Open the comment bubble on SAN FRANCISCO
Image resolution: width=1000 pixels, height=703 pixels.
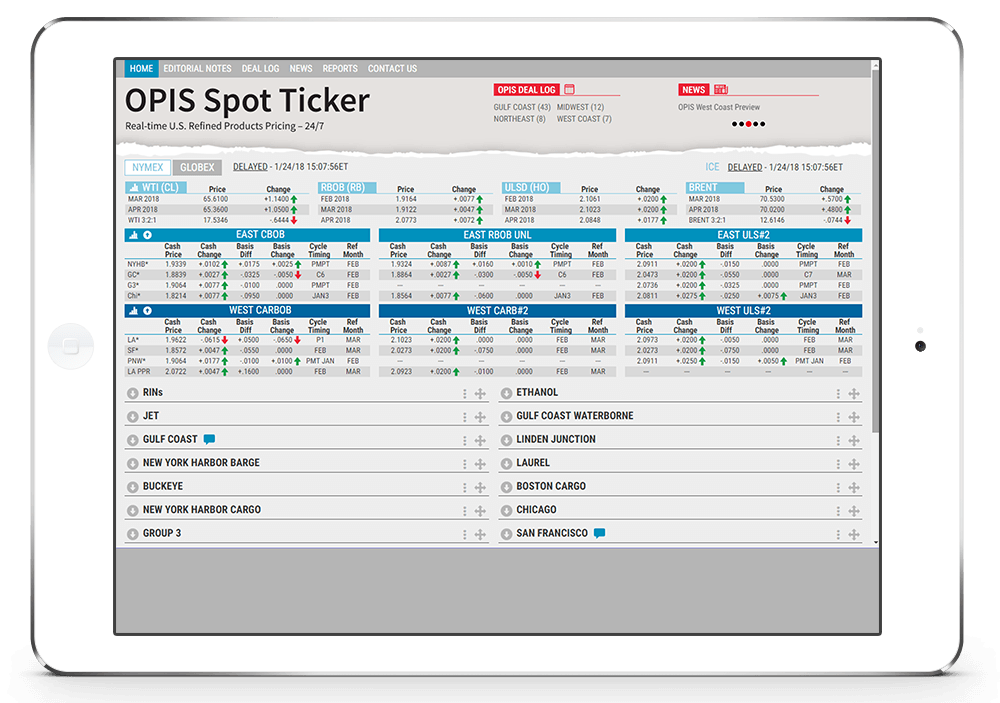click(x=601, y=533)
